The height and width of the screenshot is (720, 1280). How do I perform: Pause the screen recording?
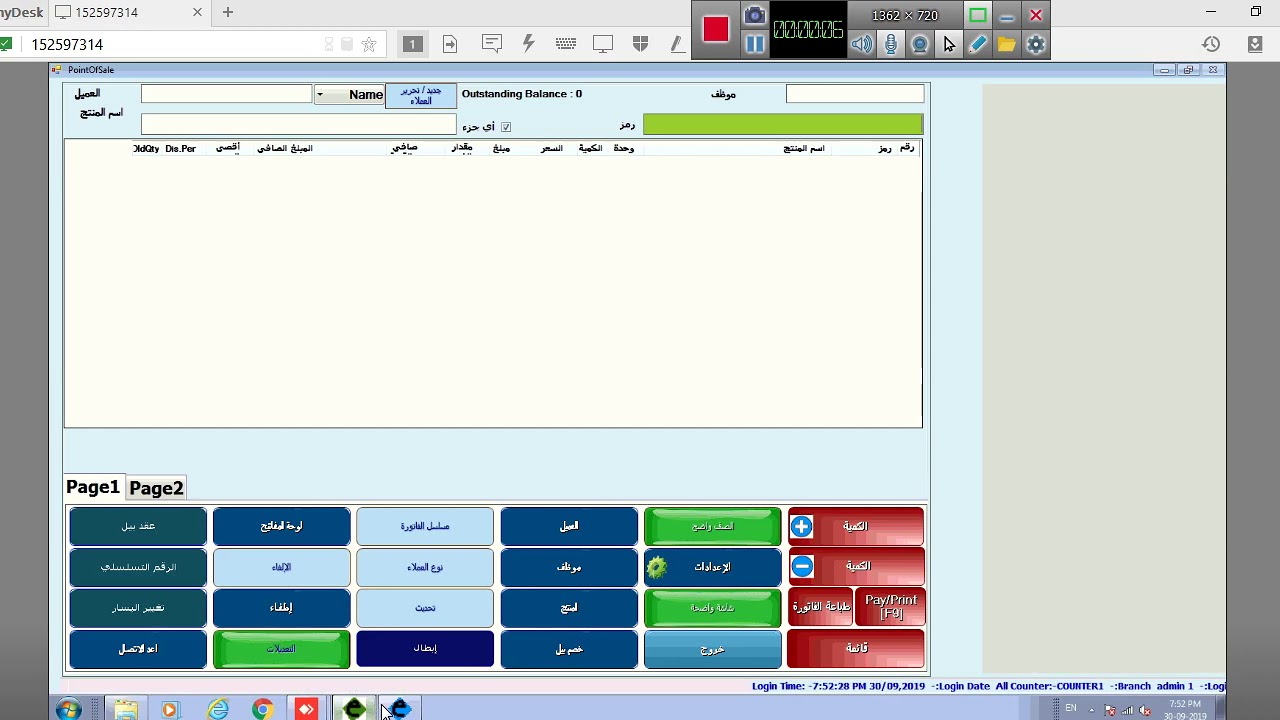click(x=755, y=44)
